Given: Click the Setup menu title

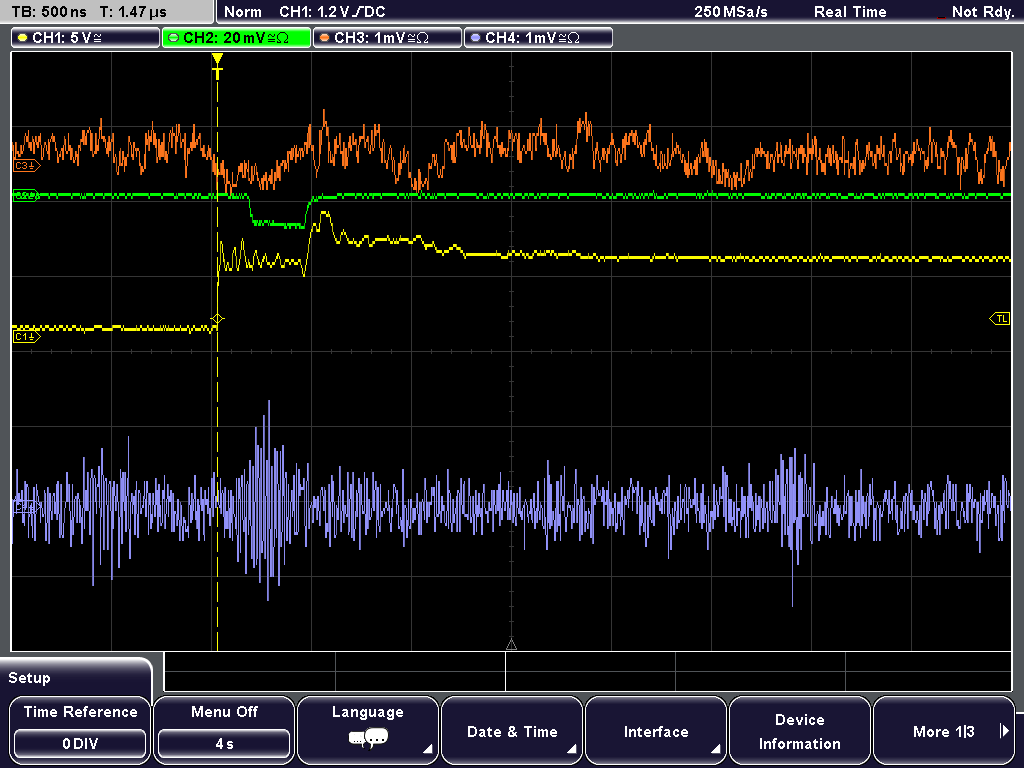Looking at the screenshot, I should [x=29, y=678].
